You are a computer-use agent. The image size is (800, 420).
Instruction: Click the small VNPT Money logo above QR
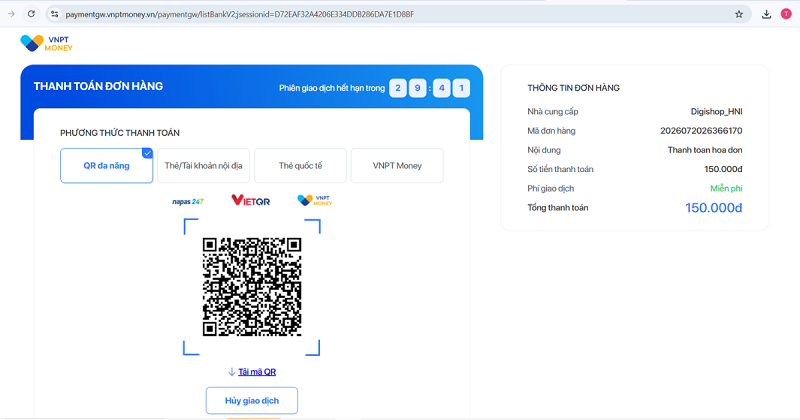[x=314, y=200]
